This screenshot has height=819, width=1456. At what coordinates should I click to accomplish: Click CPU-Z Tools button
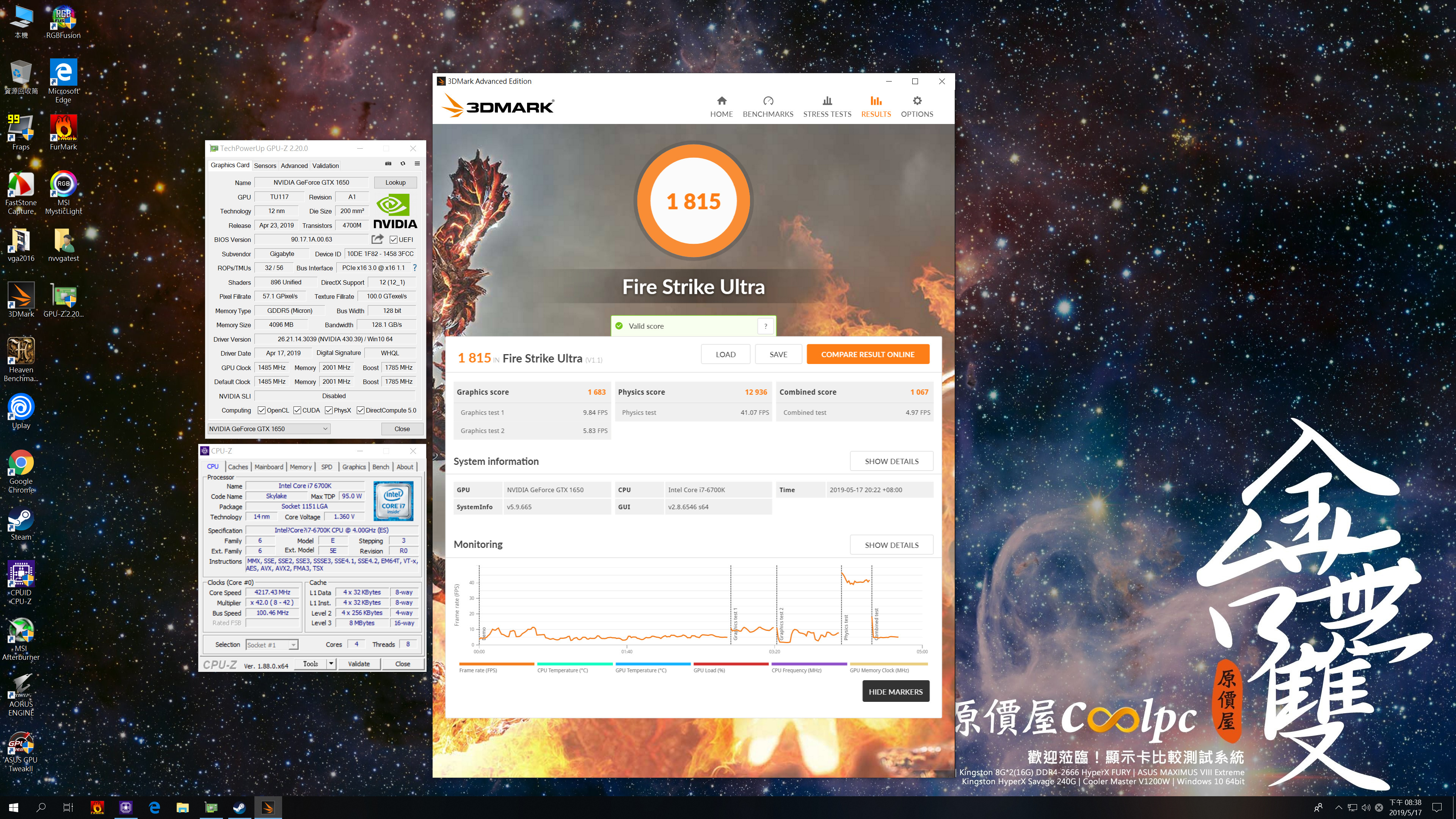310,664
